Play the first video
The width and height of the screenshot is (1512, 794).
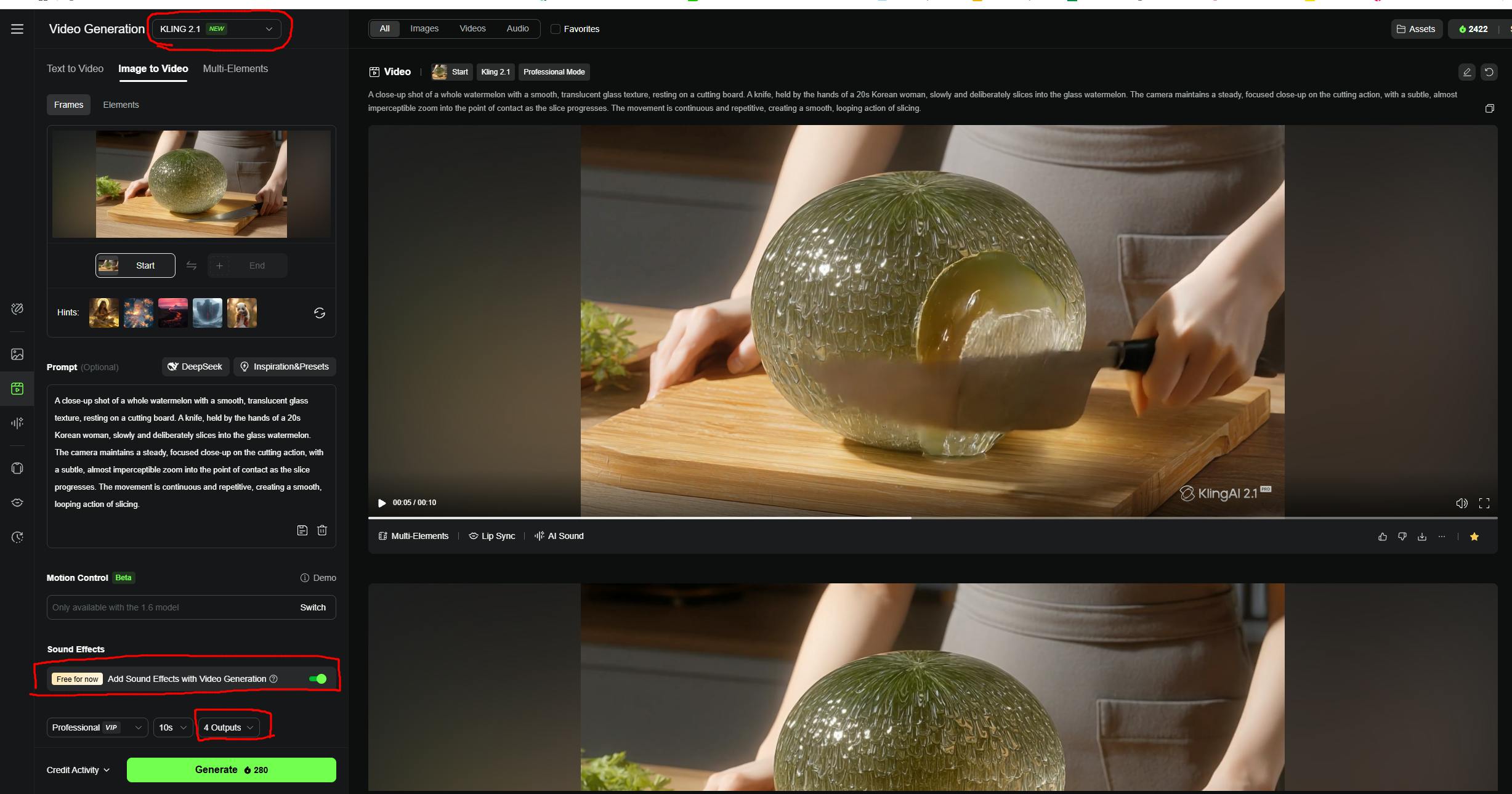click(x=382, y=503)
